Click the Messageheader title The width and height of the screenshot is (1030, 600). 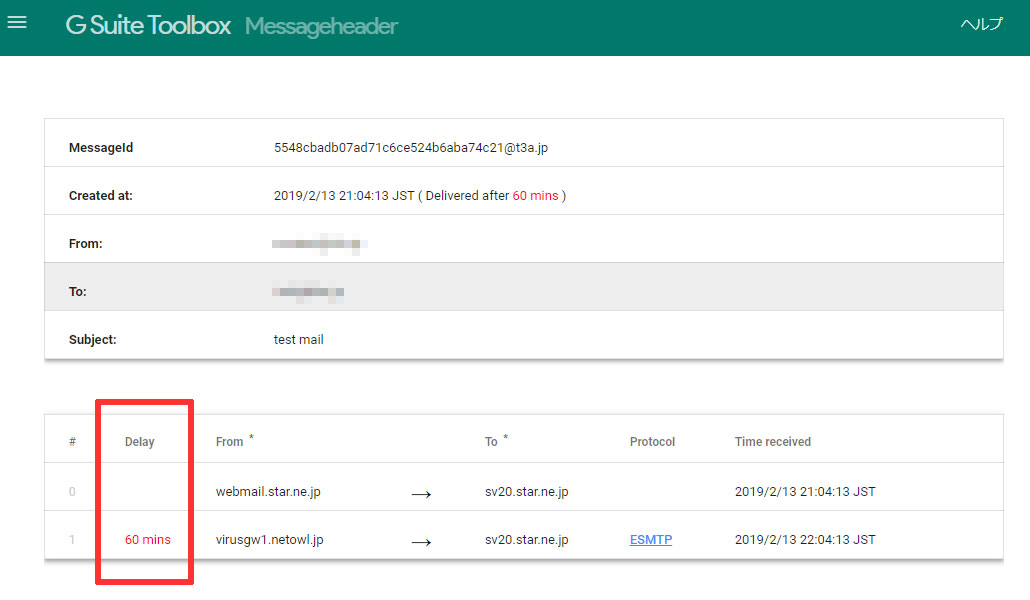(321, 26)
